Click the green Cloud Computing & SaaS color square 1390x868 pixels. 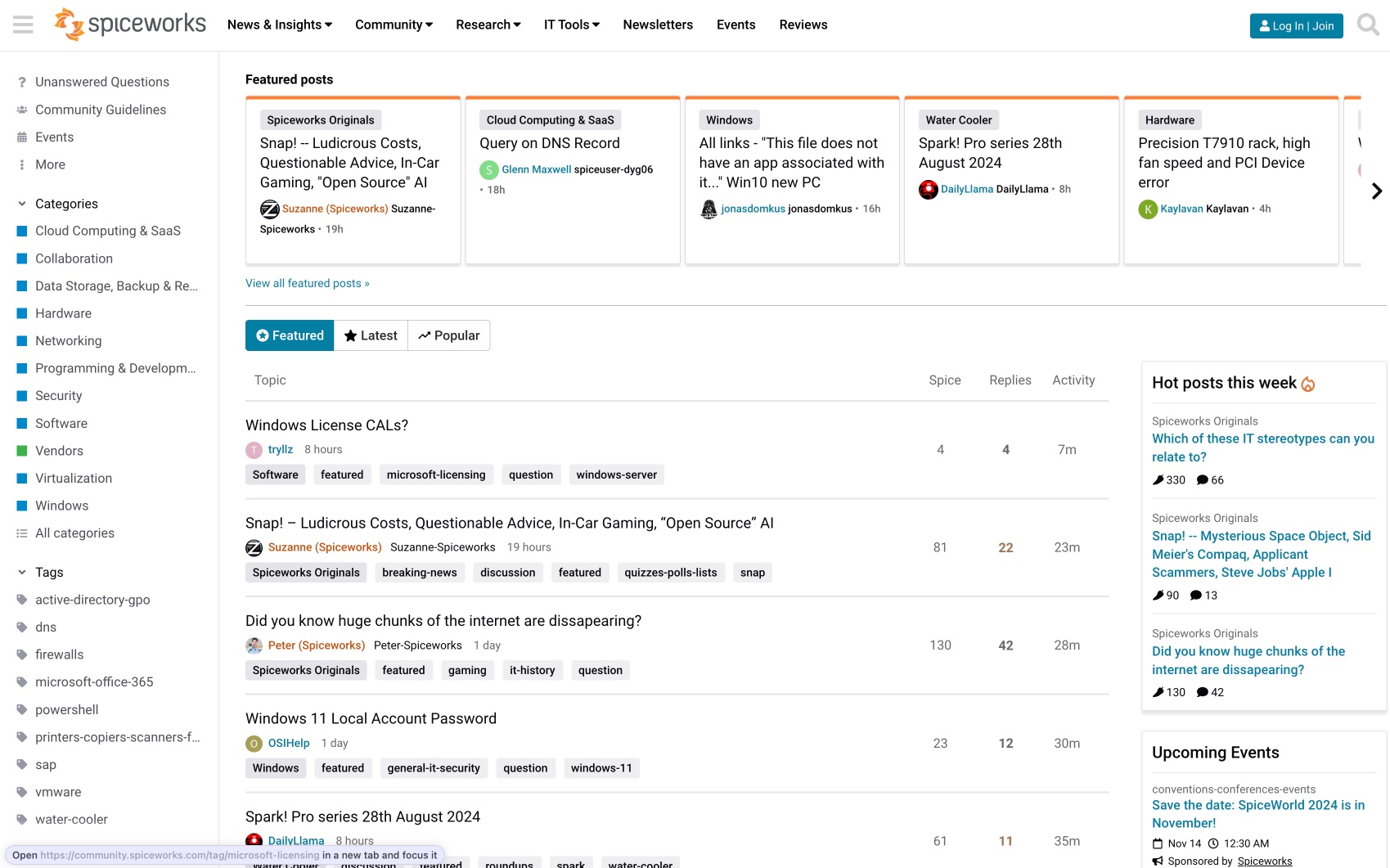click(x=22, y=231)
